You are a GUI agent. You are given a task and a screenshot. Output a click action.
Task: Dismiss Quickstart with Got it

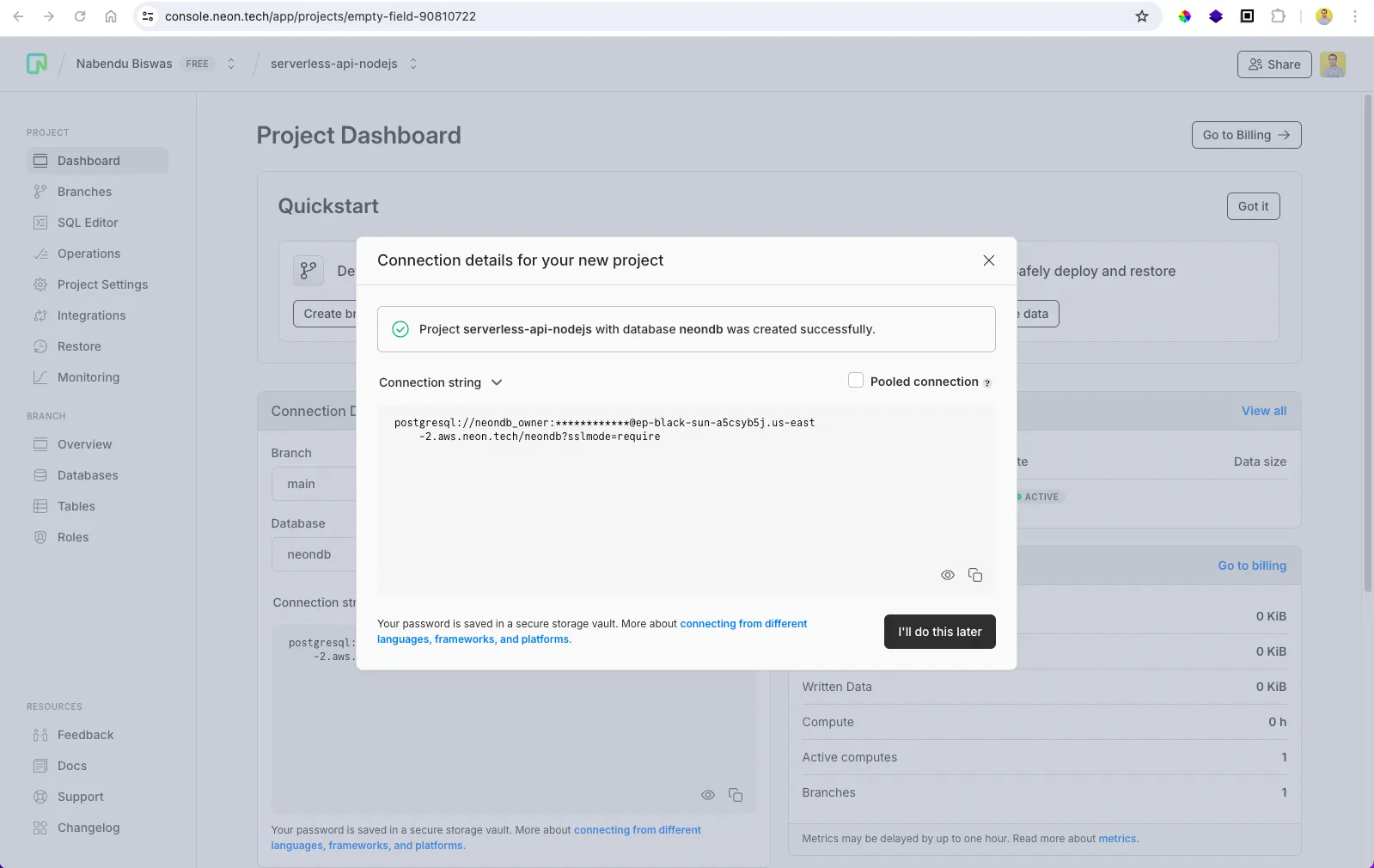tap(1254, 206)
